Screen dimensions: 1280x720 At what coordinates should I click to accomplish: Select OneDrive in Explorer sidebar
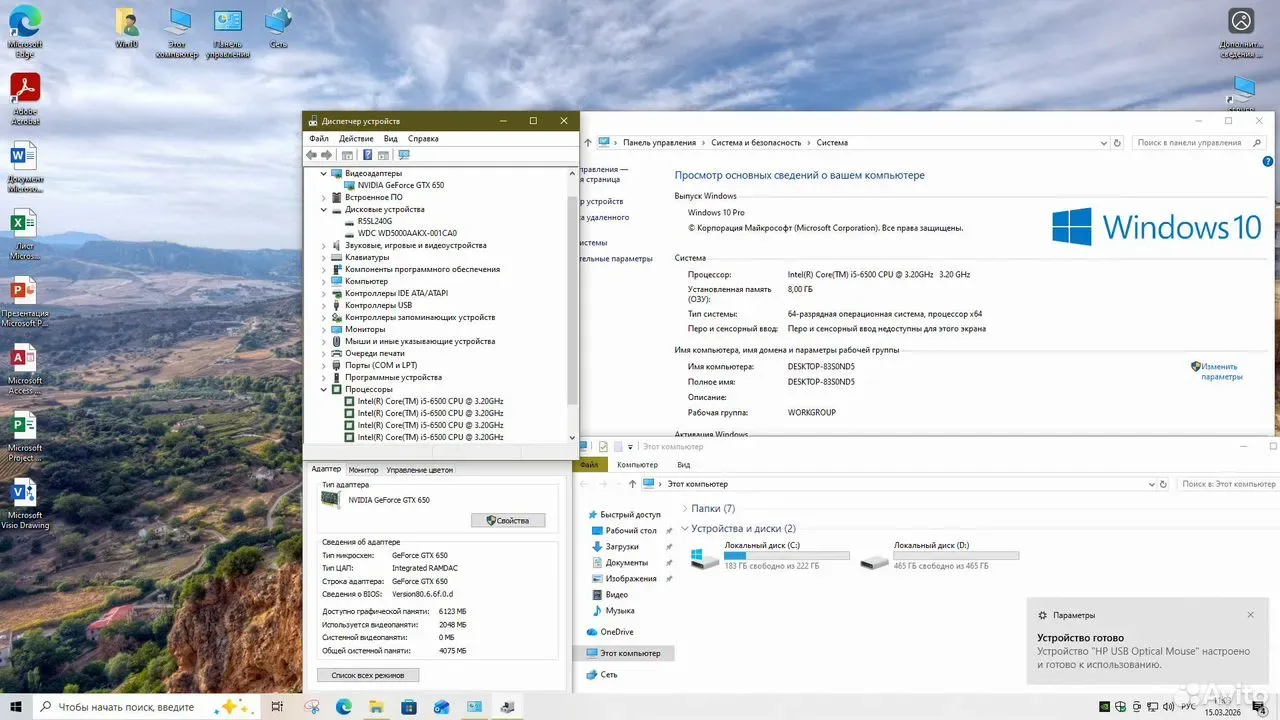click(617, 632)
